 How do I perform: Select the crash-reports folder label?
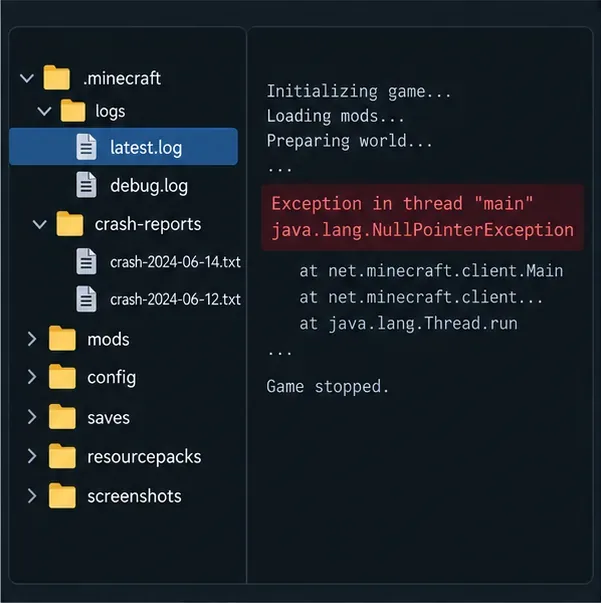click(148, 224)
